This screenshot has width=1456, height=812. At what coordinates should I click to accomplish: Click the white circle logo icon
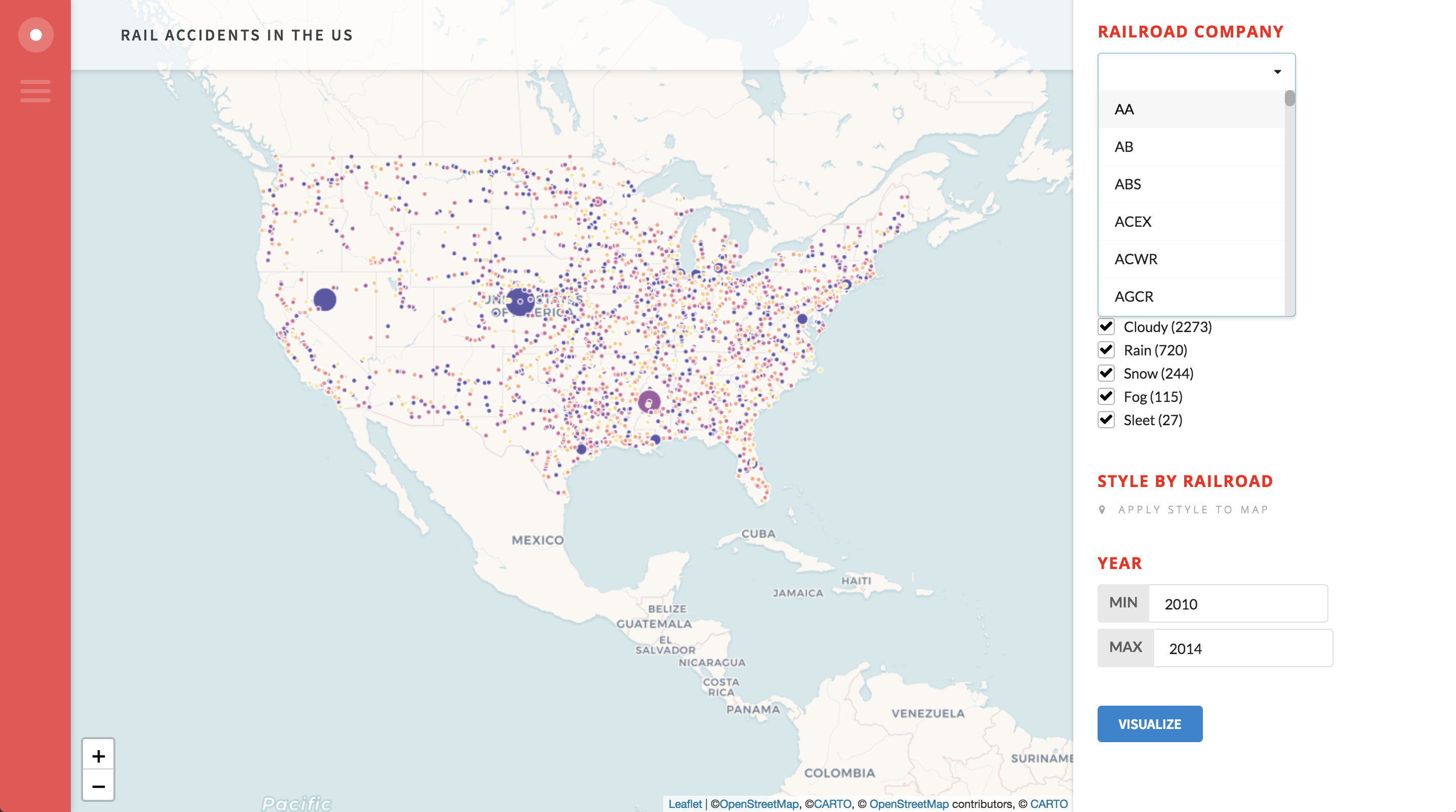point(35,35)
